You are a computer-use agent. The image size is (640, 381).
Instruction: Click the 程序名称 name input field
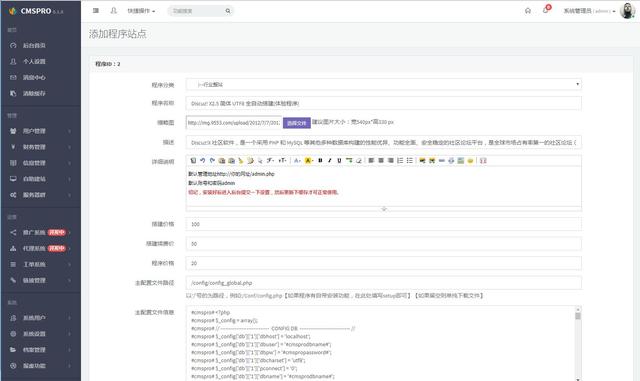click(384, 103)
